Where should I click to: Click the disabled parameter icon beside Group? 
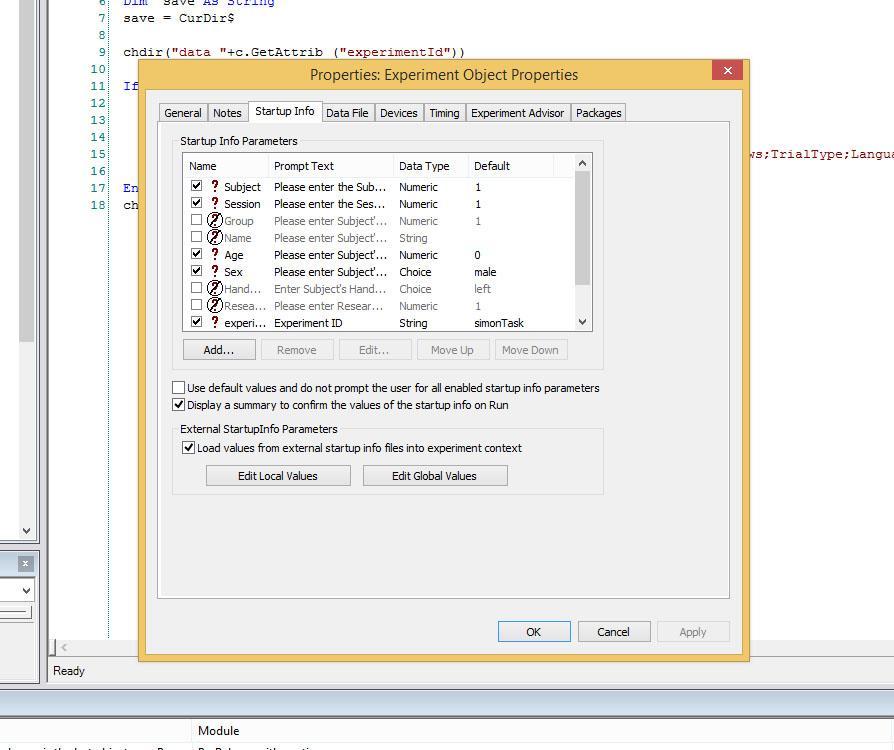[214, 220]
